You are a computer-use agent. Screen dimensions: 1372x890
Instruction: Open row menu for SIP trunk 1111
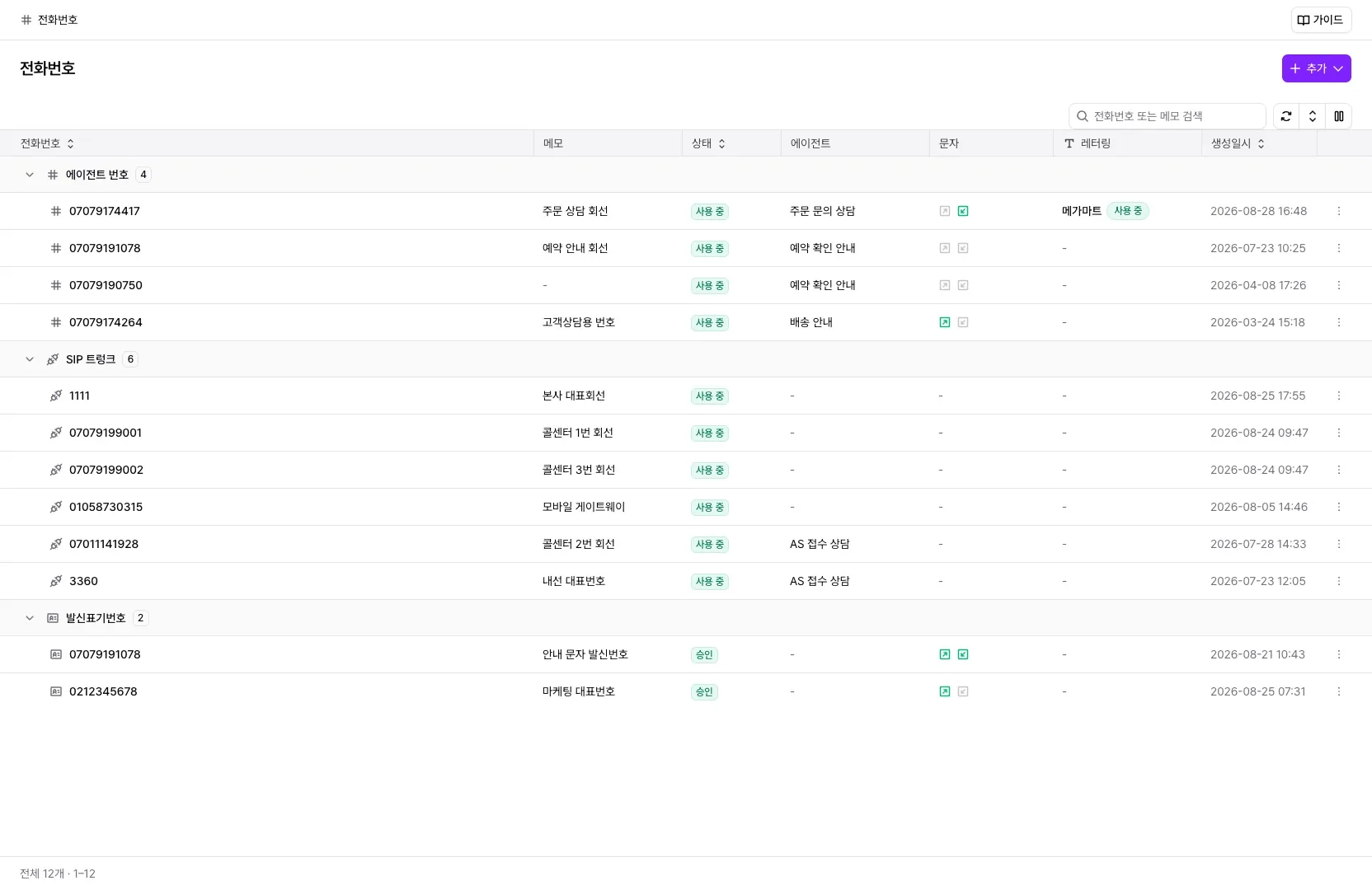[x=1339, y=396]
